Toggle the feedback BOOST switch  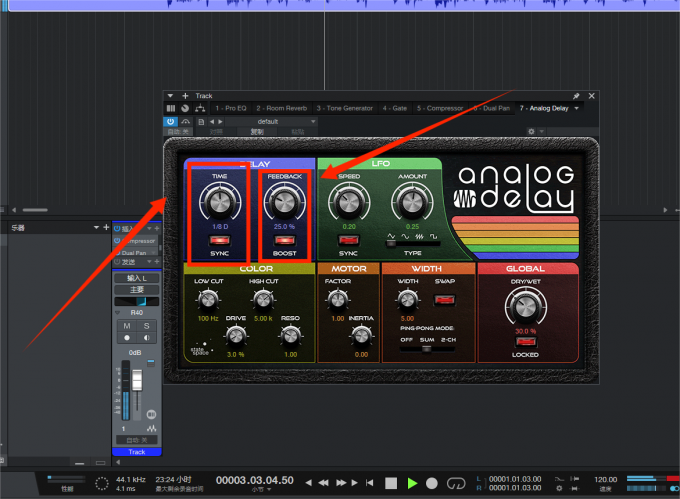(x=284, y=240)
